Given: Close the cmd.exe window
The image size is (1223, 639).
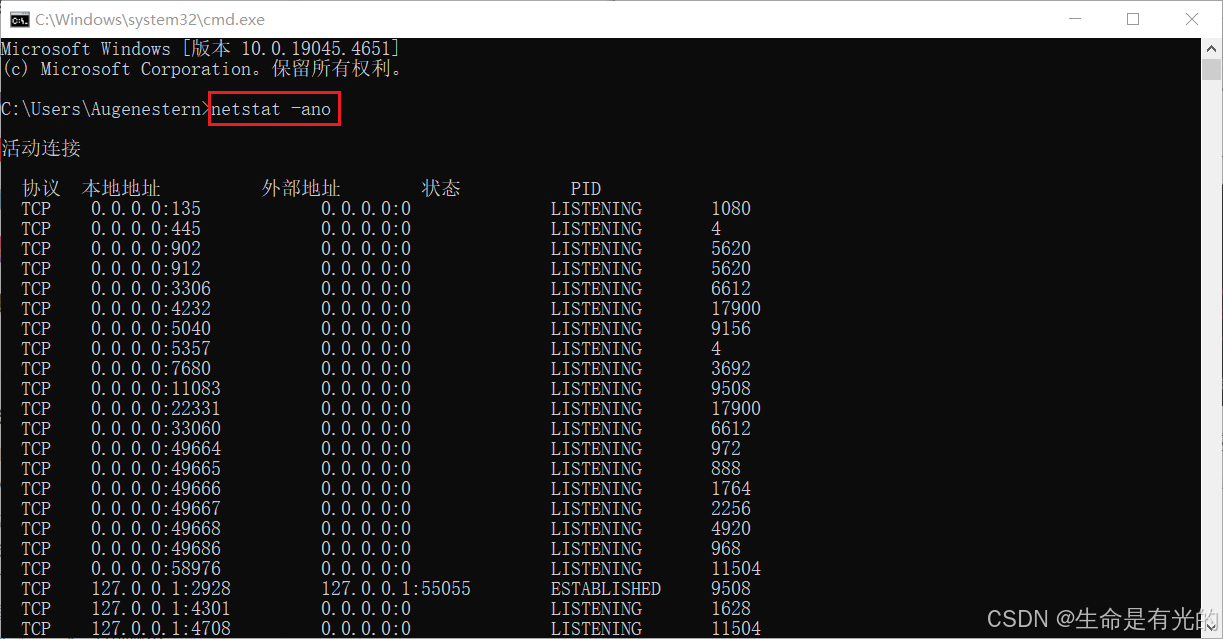Looking at the screenshot, I should [1192, 19].
